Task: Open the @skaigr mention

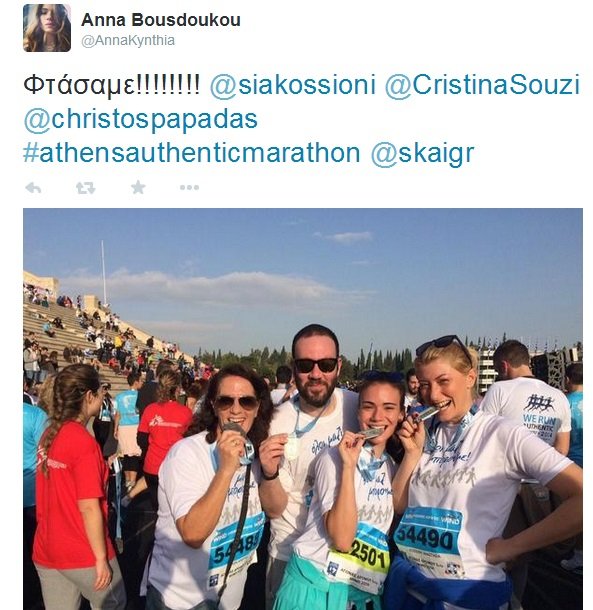Action: click(x=423, y=153)
